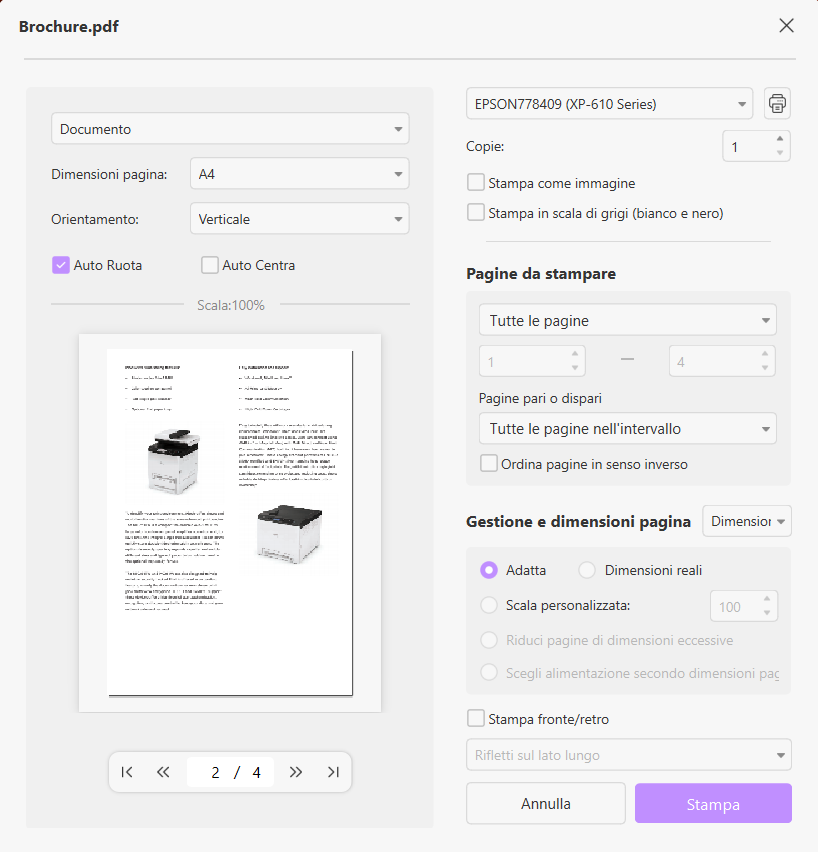Select Scala personalizzata radio option
Image resolution: width=818 pixels, height=852 pixels.
point(489,605)
